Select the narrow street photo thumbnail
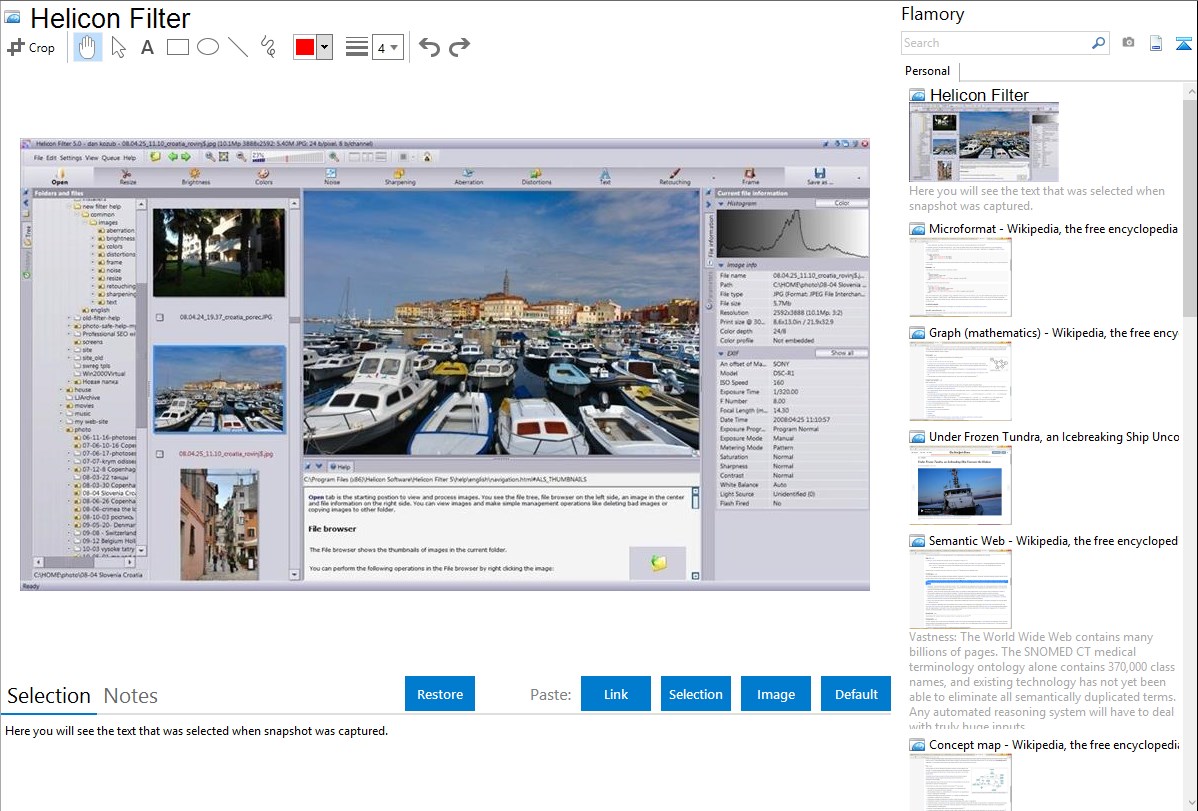The image size is (1198, 811). pos(219,524)
